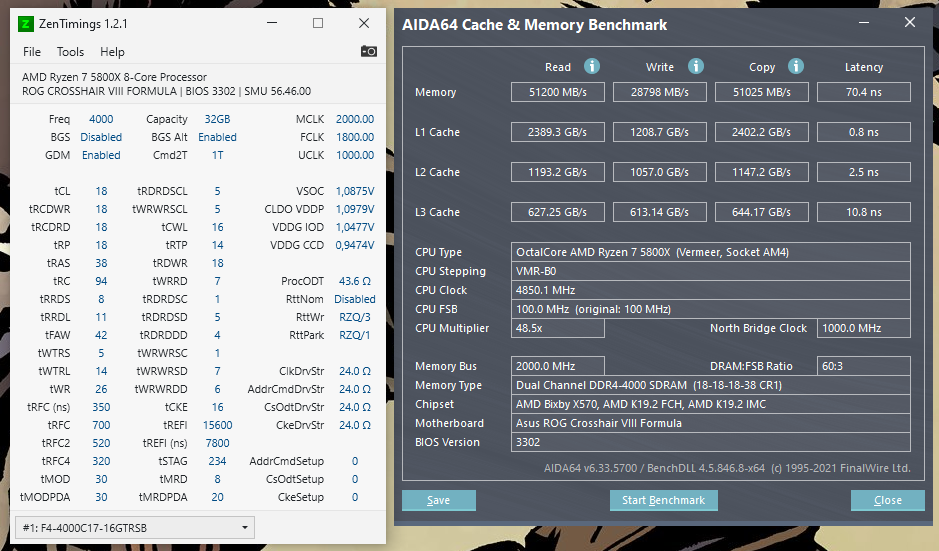The image size is (939, 551).
Task: Close the ZenTimings window
Action: coord(364,23)
